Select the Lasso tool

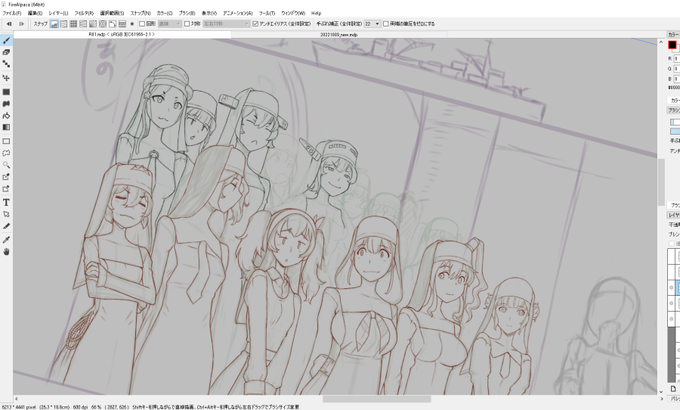6,153
